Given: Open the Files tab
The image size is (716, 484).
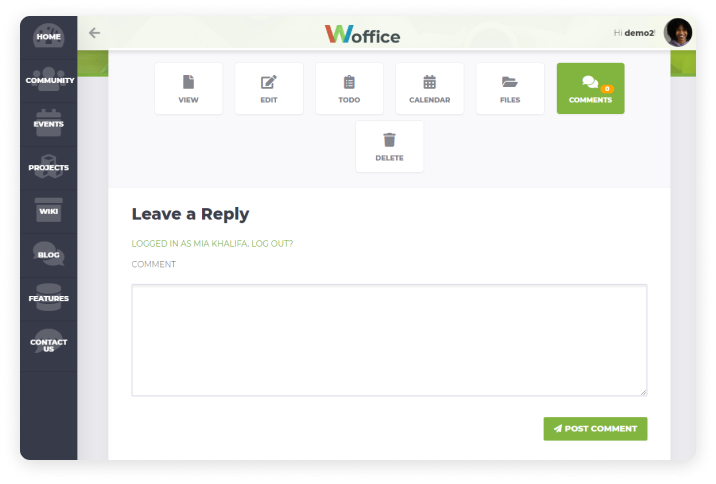Looking at the screenshot, I should tap(510, 89).
